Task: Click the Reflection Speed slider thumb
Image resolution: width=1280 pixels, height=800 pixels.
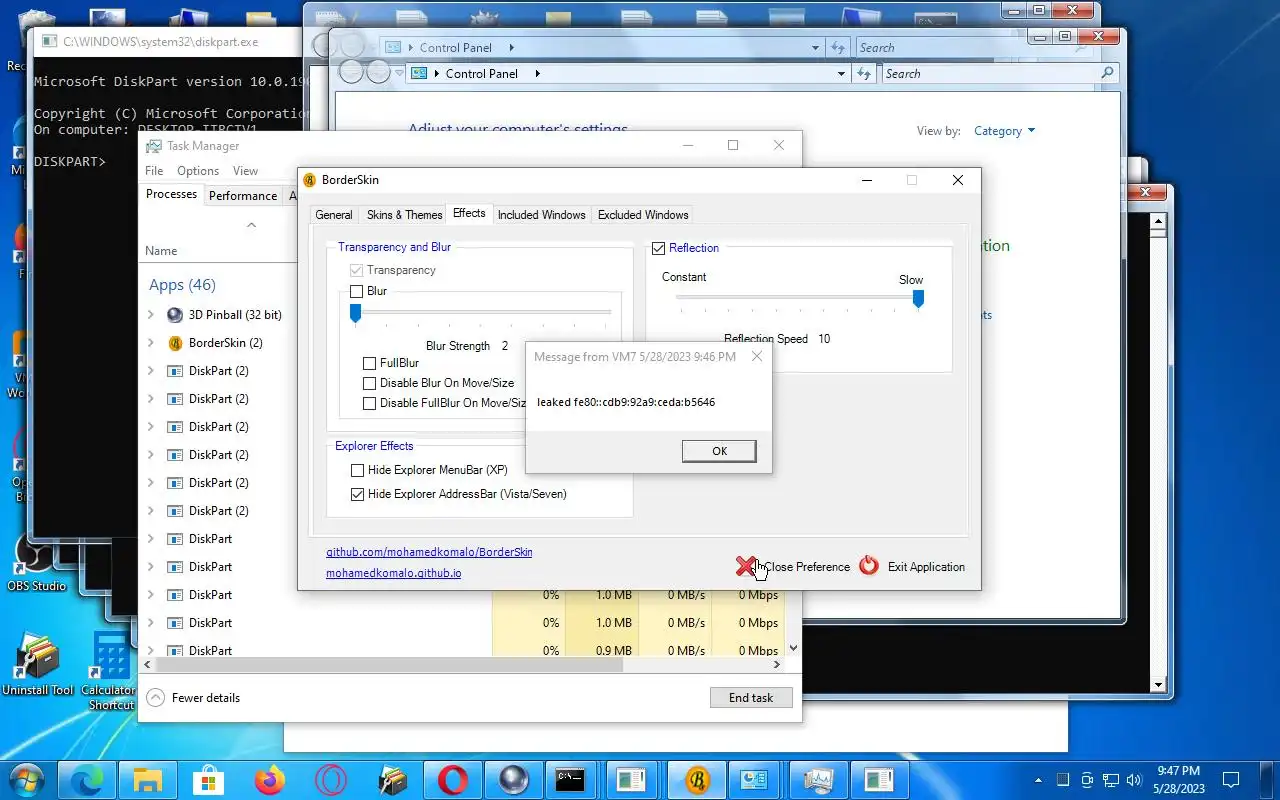Action: coord(918,299)
